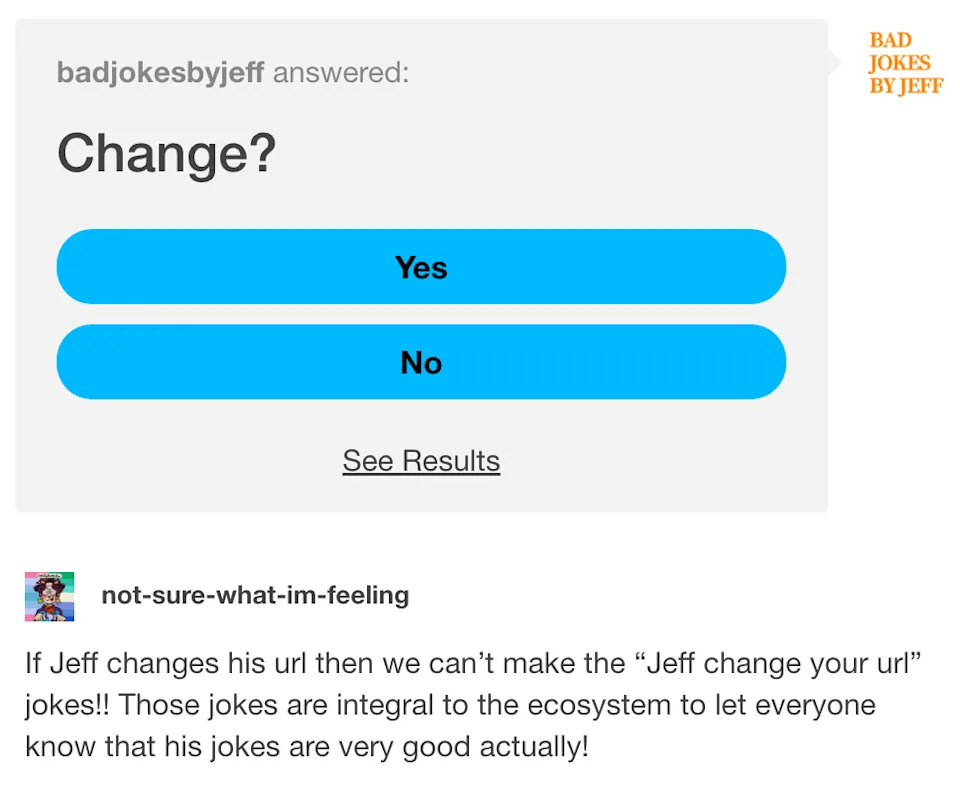Click the "answered:" label beside badjokesbyjeff
This screenshot has width=960, height=797.
point(341,73)
